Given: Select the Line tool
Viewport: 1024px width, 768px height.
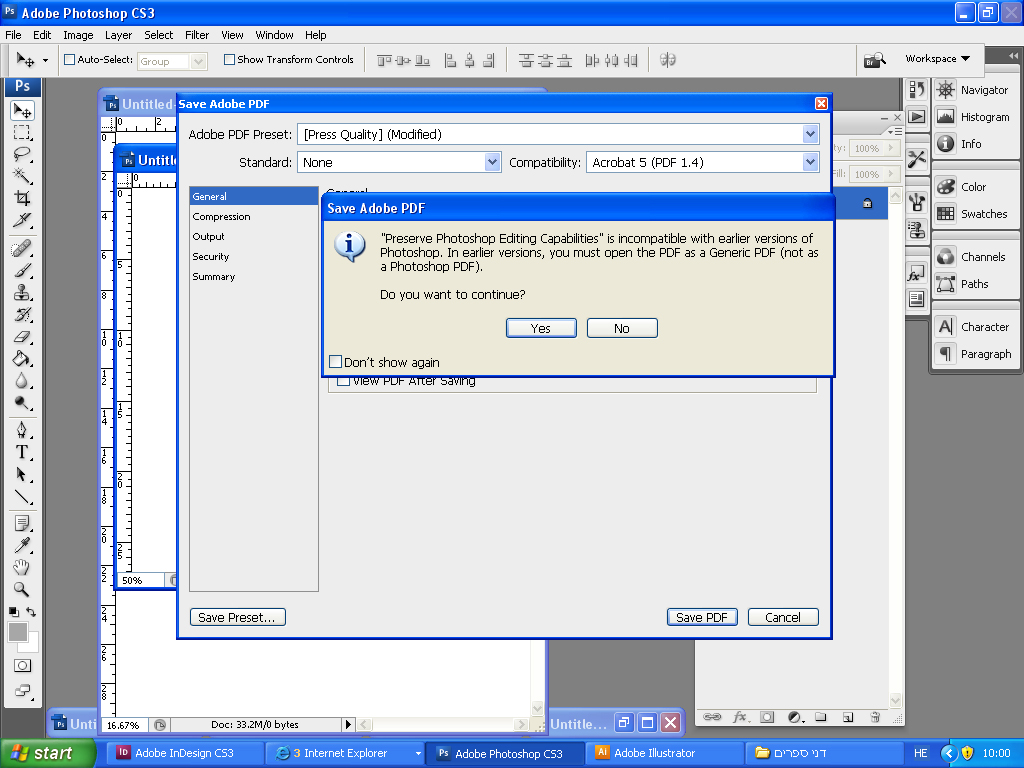Looking at the screenshot, I should click(x=22, y=496).
